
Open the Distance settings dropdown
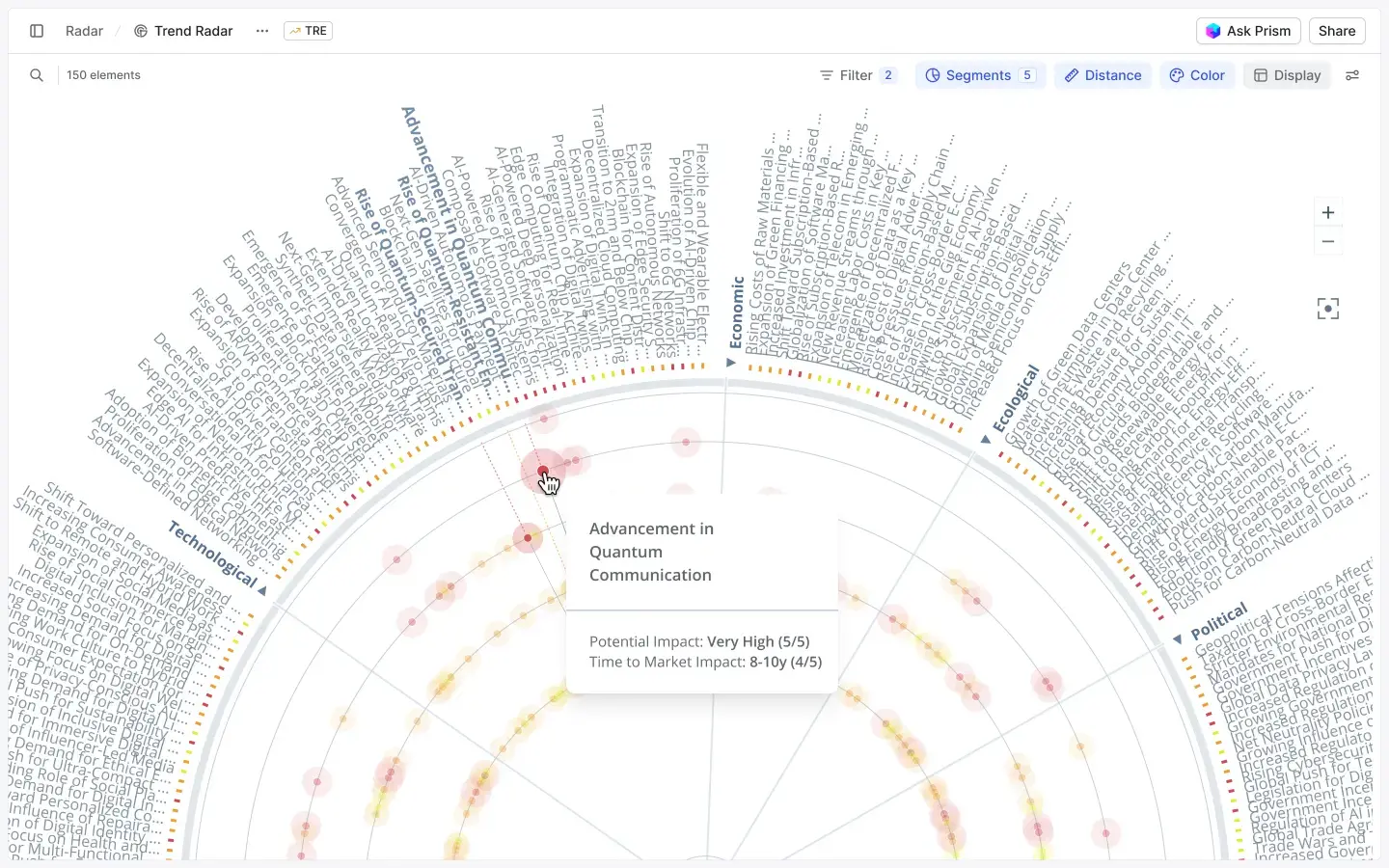1103,75
